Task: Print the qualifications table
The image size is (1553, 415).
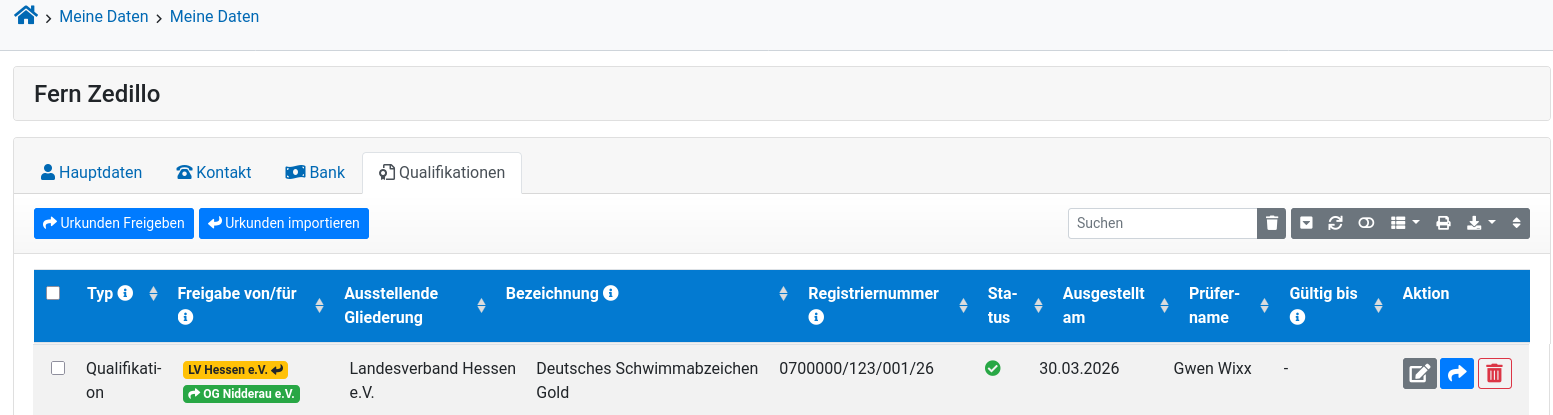Action: (1443, 223)
